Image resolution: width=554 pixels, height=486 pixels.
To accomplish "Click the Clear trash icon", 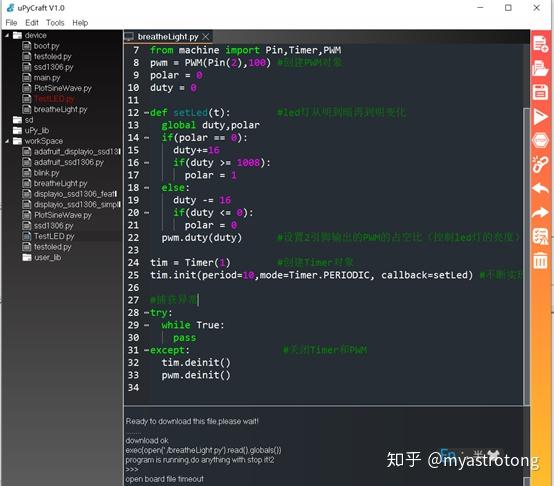I will (x=540, y=261).
